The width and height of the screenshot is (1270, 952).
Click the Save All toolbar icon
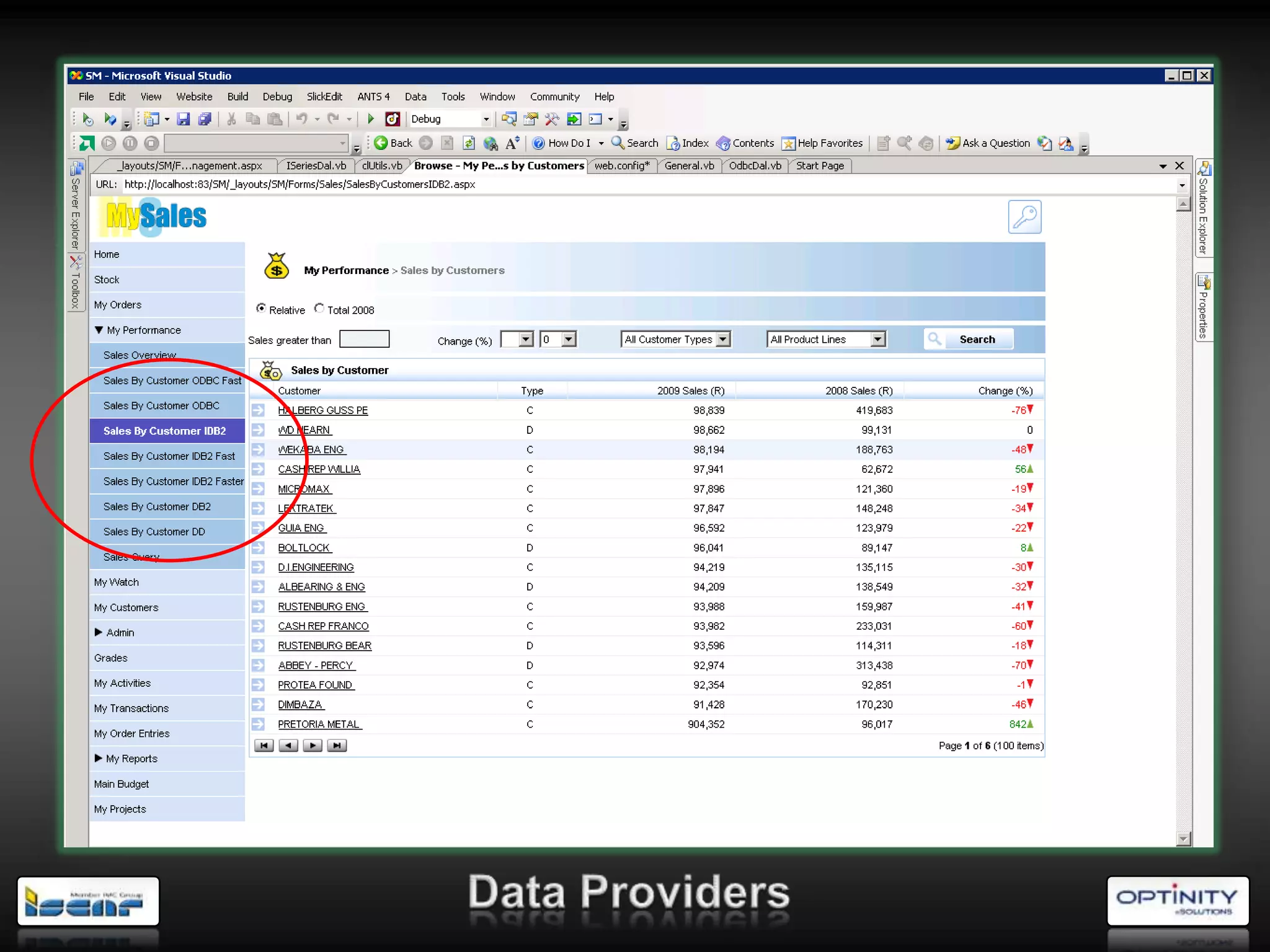click(x=205, y=119)
